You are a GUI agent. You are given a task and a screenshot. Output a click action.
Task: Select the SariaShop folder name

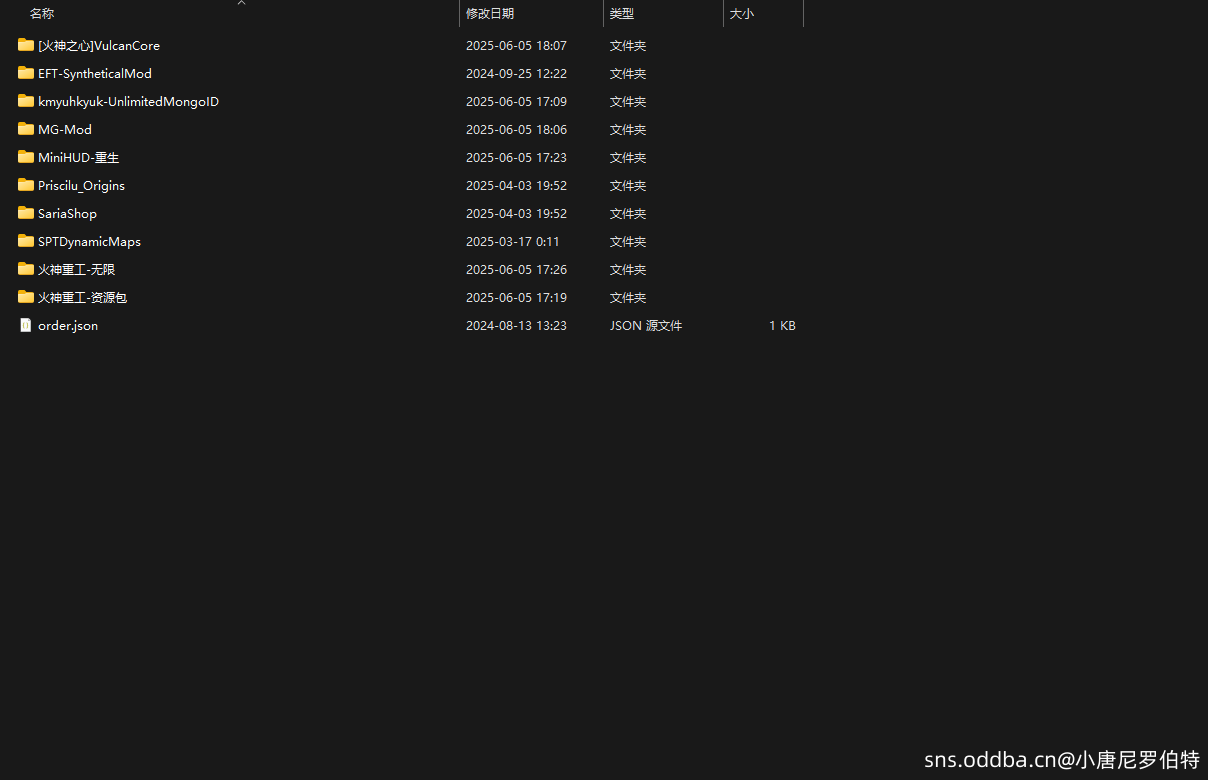coord(67,213)
